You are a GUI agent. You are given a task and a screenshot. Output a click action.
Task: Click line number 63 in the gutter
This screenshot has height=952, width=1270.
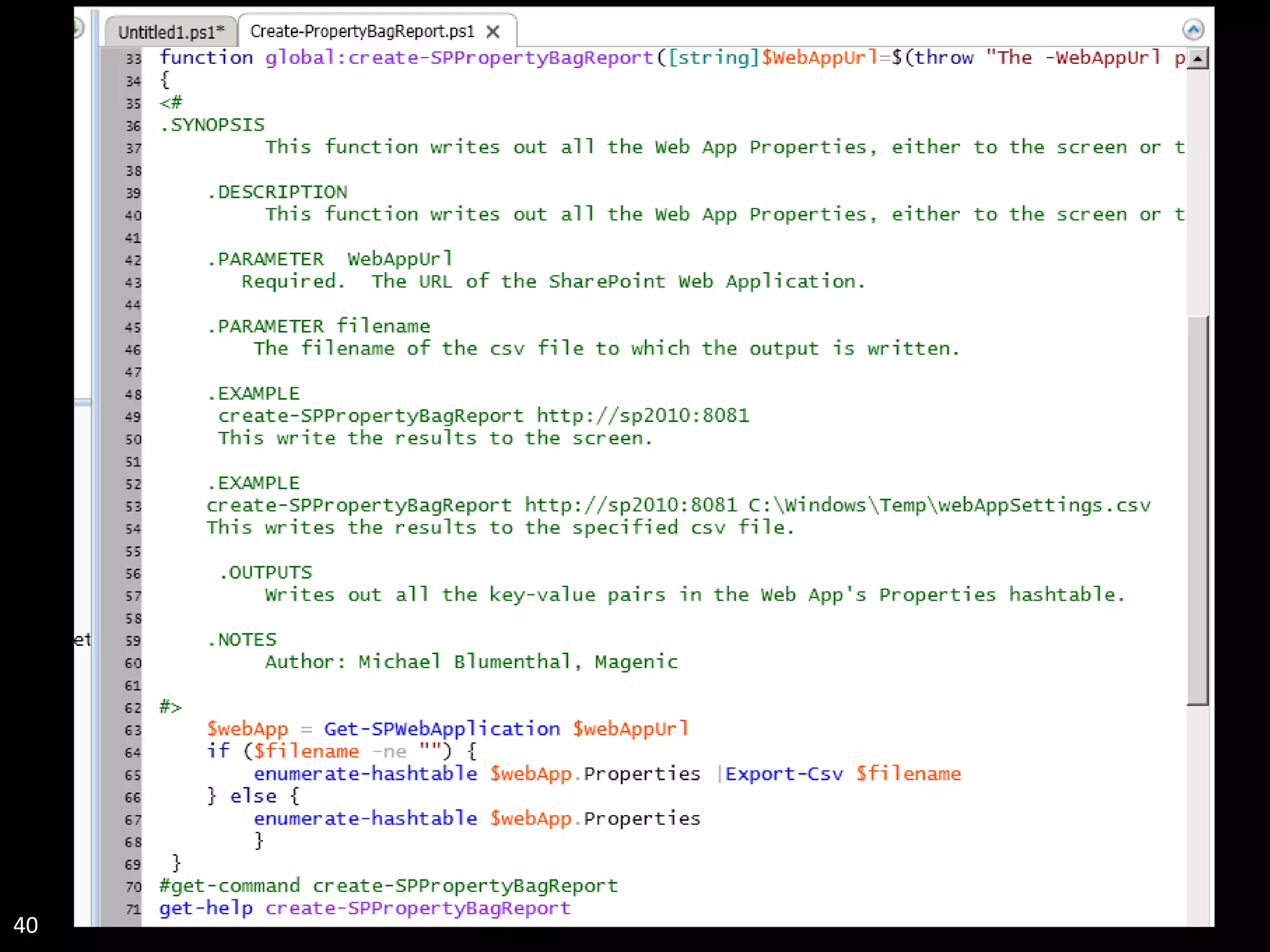133,730
